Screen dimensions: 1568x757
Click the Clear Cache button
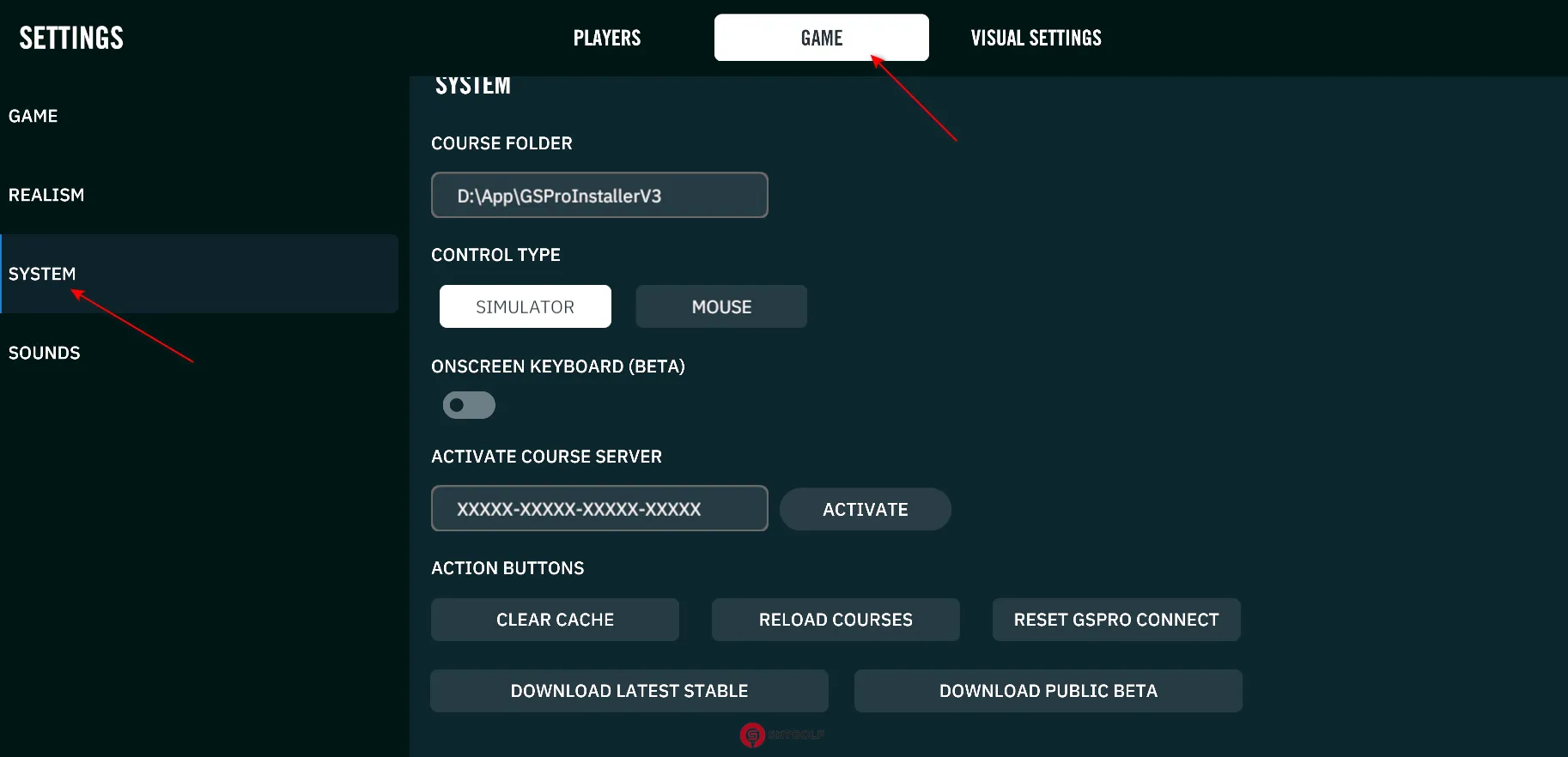pyautogui.click(x=555, y=620)
